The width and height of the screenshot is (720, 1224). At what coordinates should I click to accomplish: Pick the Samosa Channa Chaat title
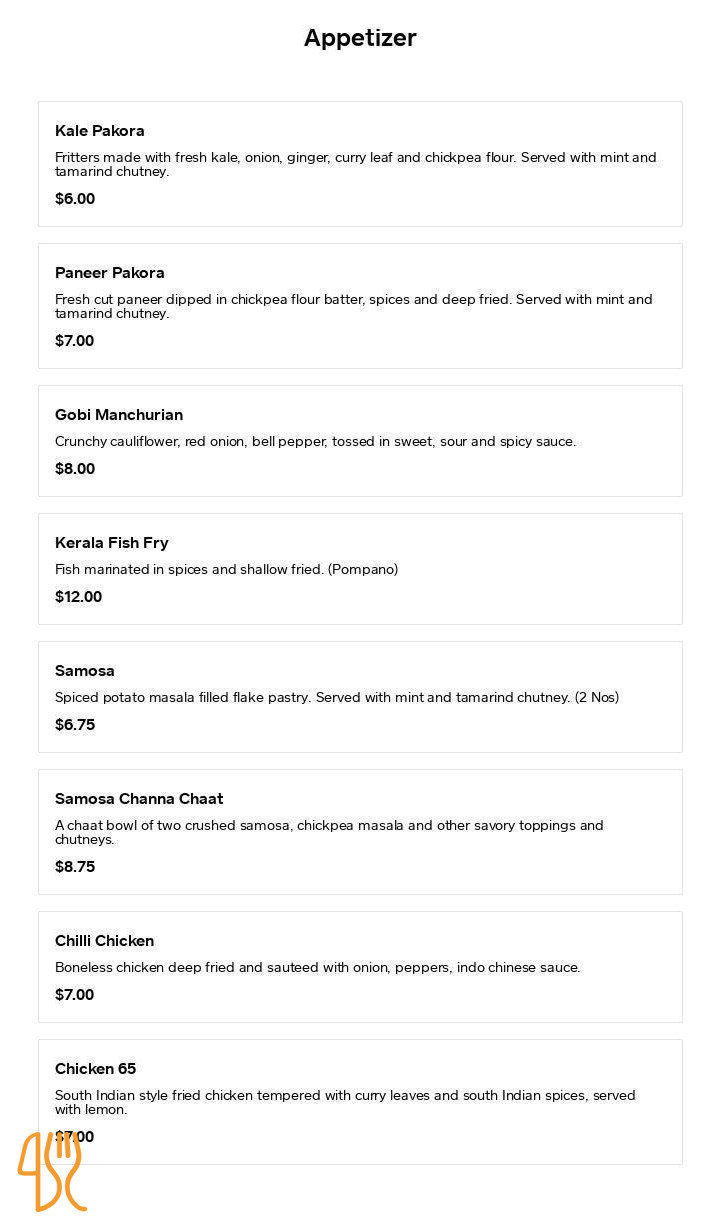point(139,799)
